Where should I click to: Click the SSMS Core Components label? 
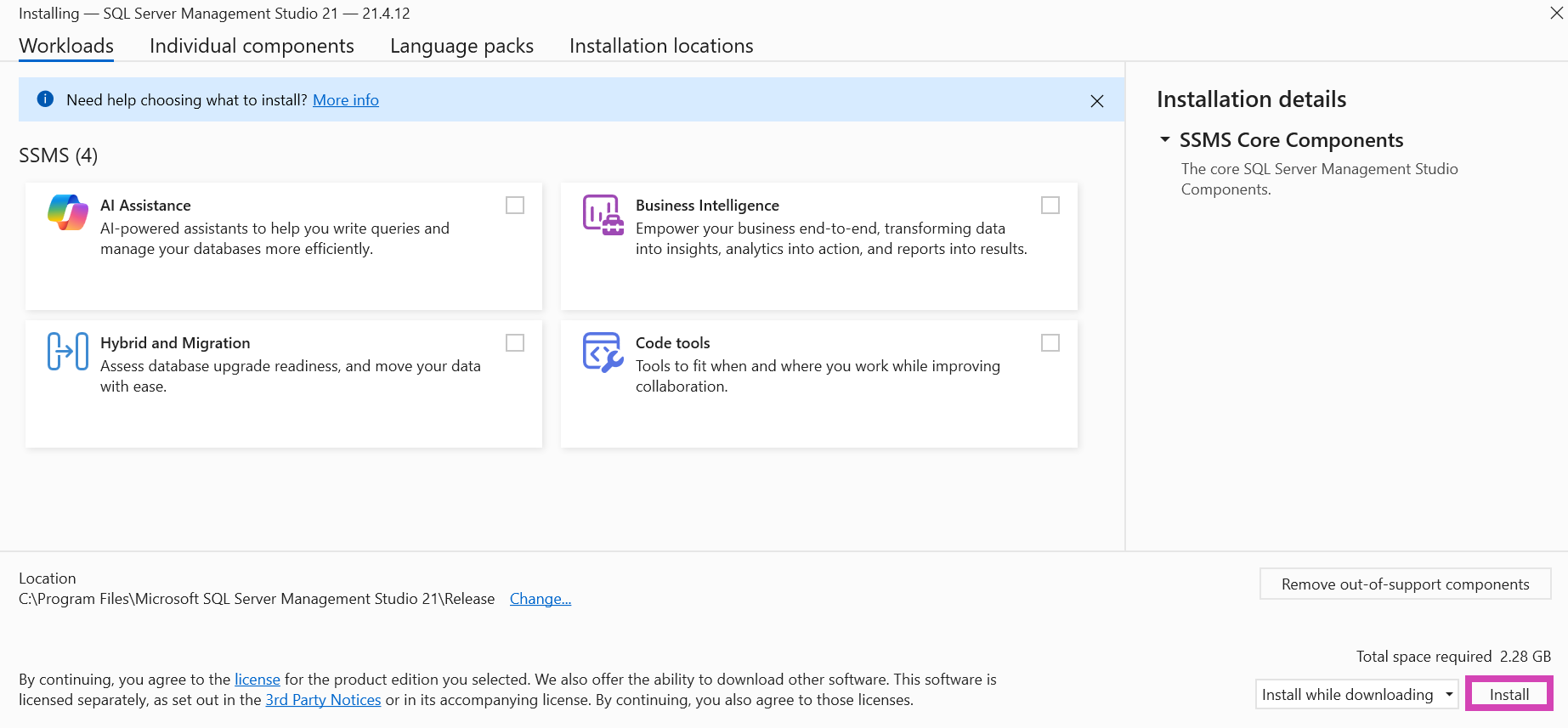pyautogui.click(x=1291, y=140)
